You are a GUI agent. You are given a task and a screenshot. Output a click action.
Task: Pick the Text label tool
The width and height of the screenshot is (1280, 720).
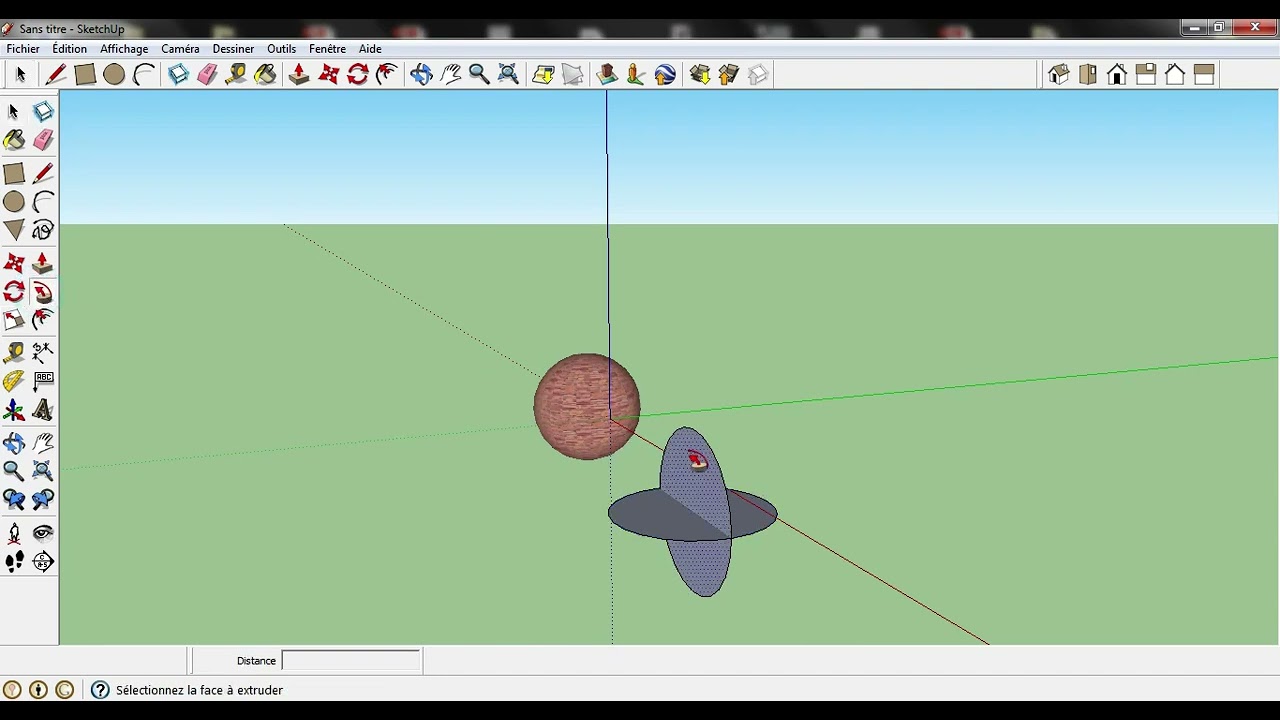click(43, 380)
